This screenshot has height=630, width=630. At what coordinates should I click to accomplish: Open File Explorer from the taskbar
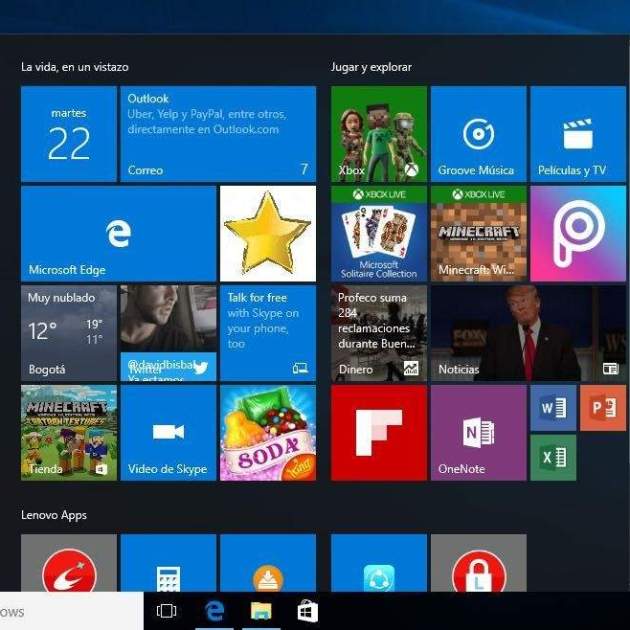pyautogui.click(x=262, y=611)
